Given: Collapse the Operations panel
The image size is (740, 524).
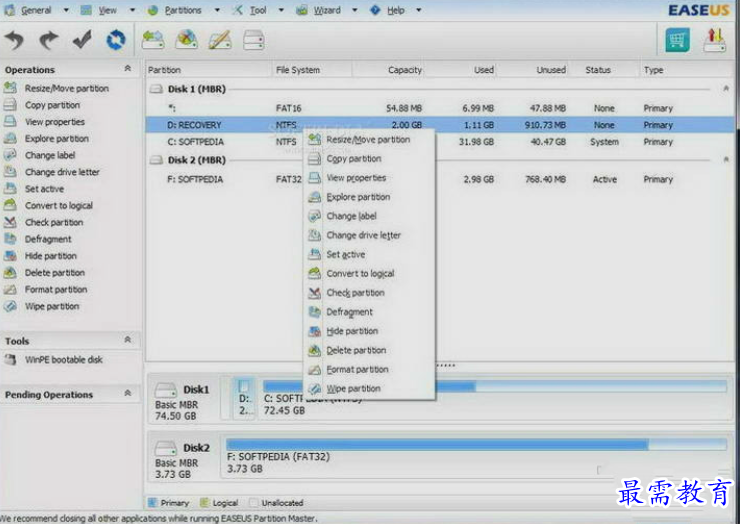Looking at the screenshot, I should [x=127, y=69].
